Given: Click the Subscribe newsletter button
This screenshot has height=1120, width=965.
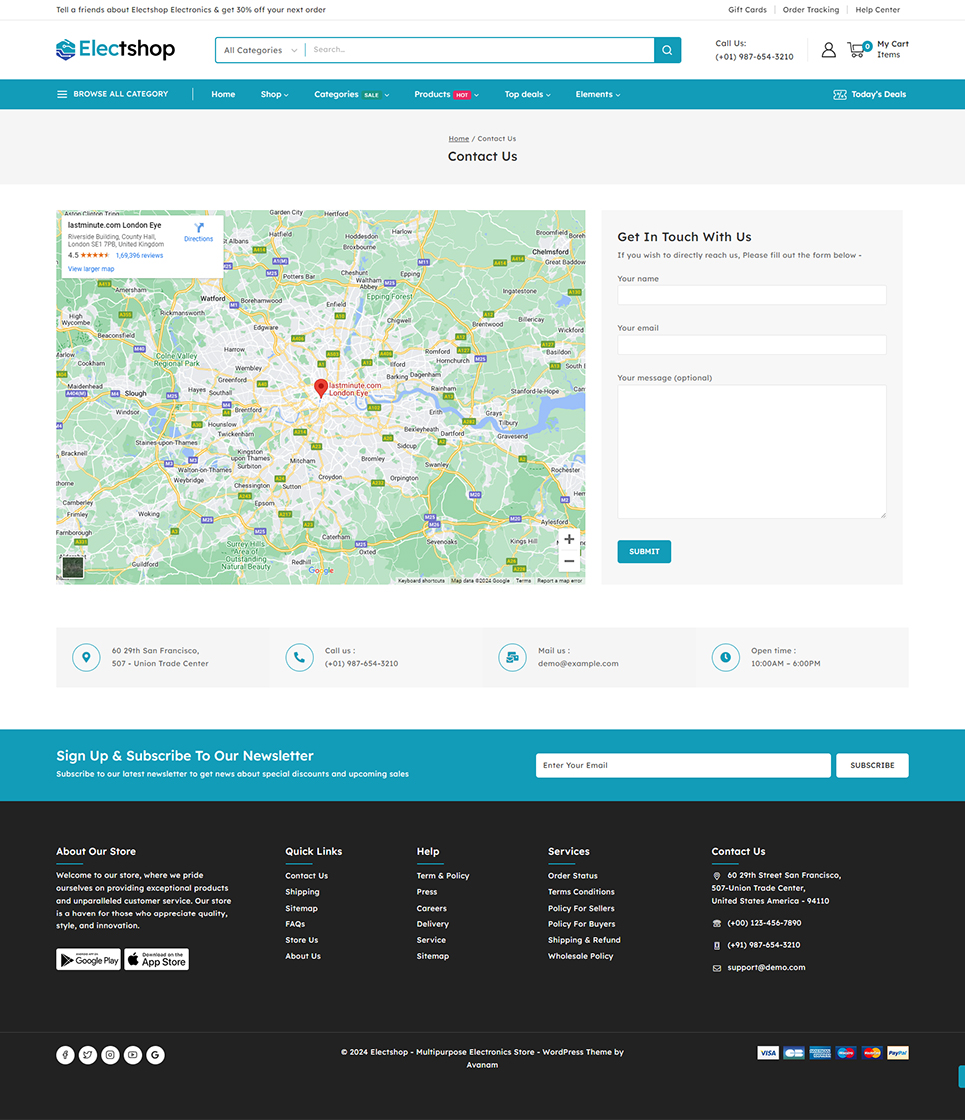Looking at the screenshot, I should click(872, 765).
